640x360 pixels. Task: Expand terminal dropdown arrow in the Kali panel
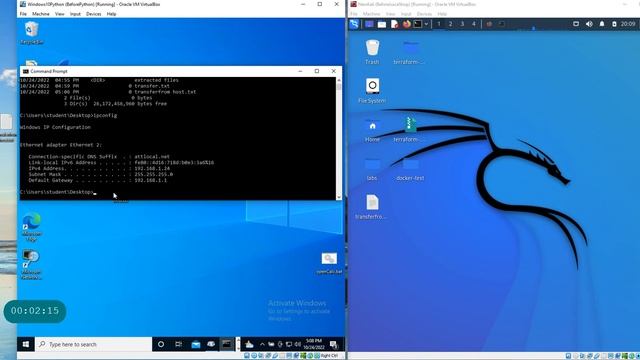426,24
